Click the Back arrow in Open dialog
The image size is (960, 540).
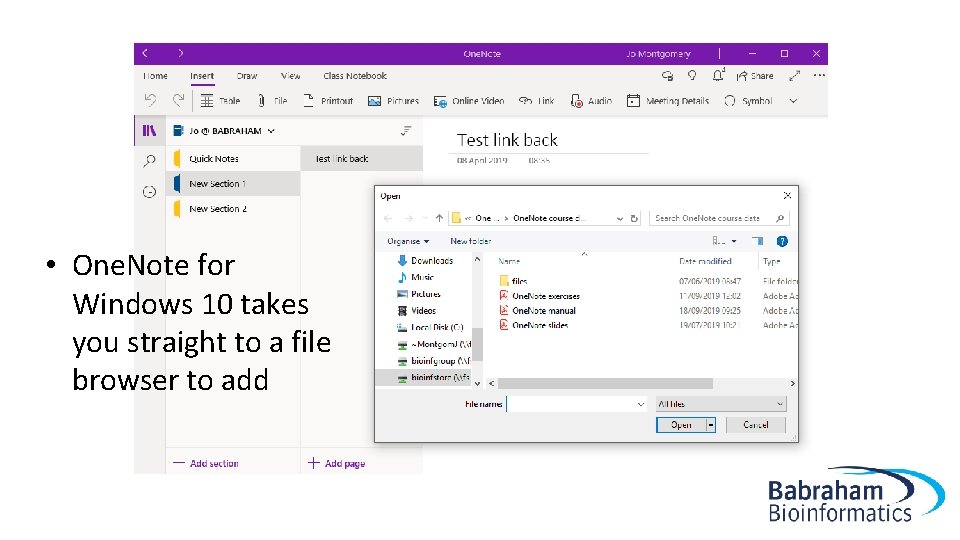tap(388, 218)
